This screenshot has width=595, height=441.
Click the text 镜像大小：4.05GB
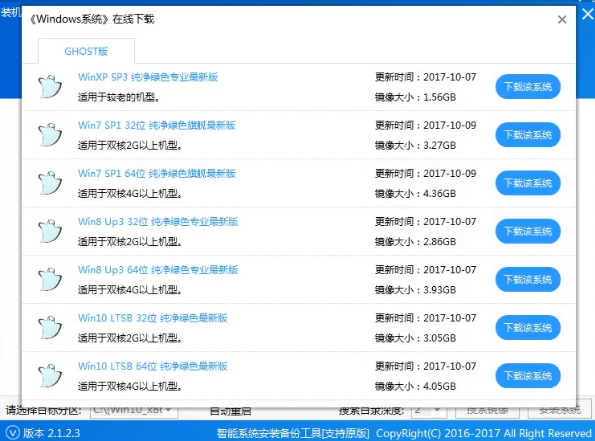[x=416, y=386]
